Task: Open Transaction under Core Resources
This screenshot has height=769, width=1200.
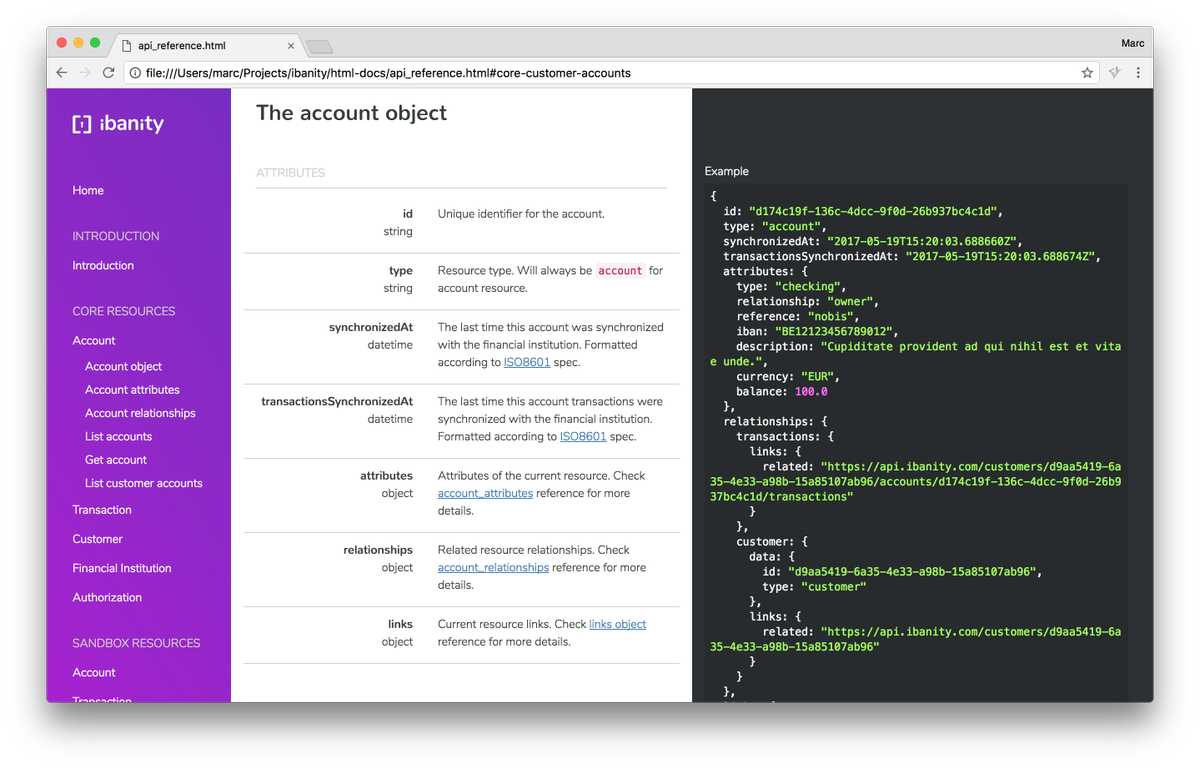Action: click(102, 510)
